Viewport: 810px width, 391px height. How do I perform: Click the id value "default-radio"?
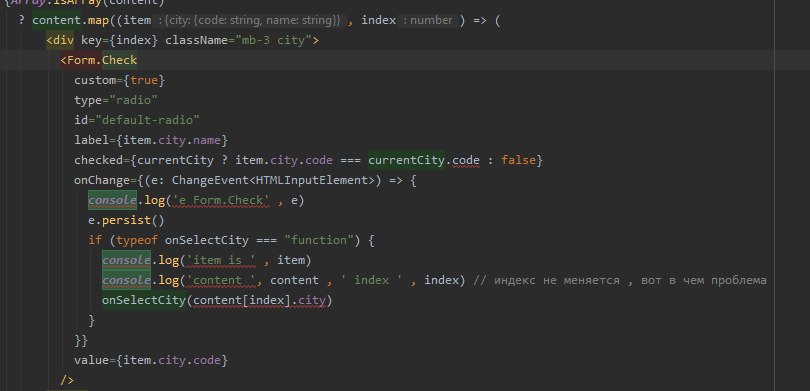coord(148,120)
